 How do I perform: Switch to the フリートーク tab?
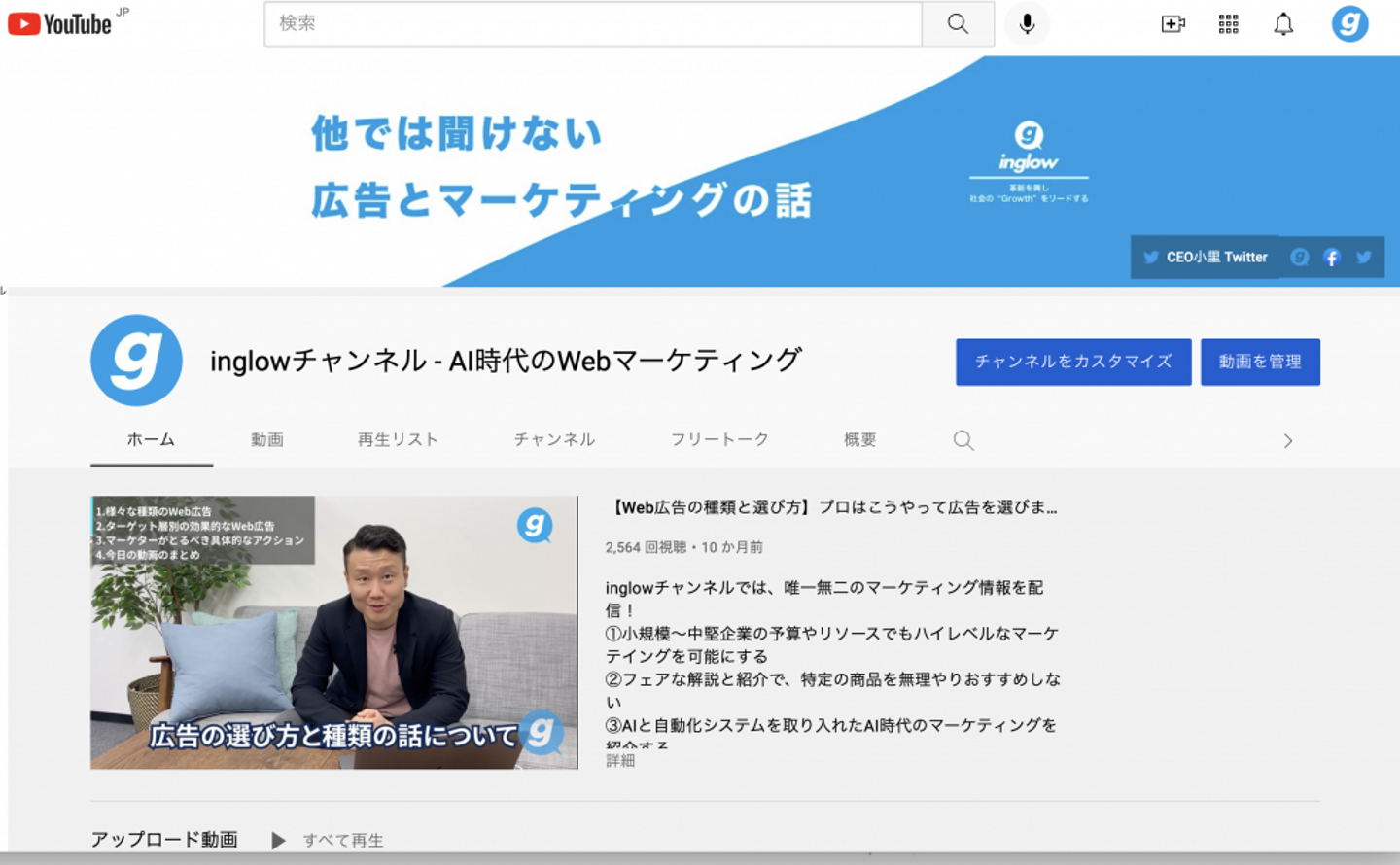(719, 440)
